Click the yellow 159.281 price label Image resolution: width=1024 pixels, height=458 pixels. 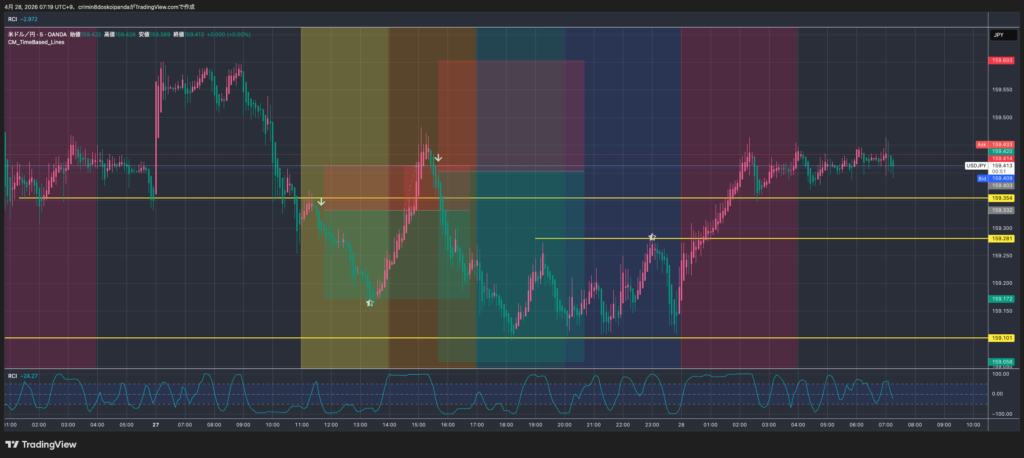pyautogui.click(x=1001, y=239)
